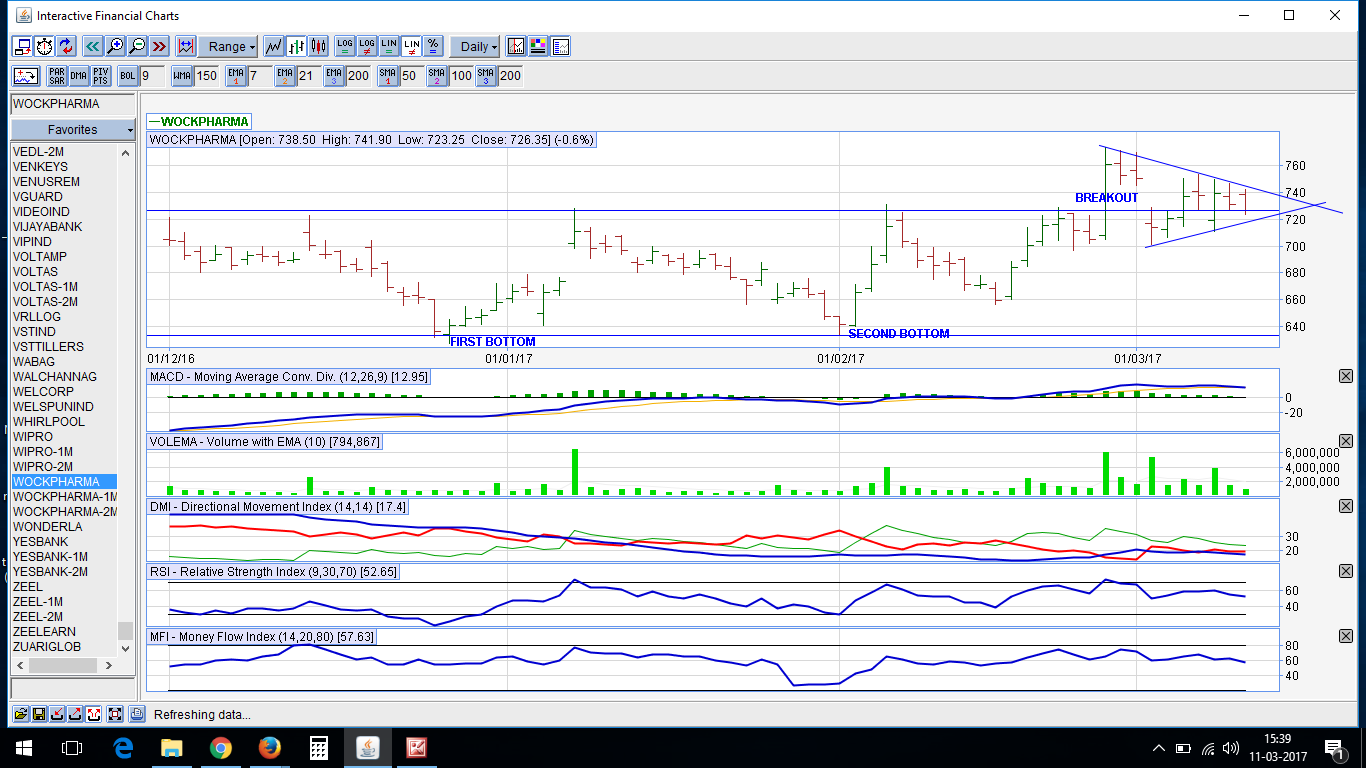1366x768 pixels.
Task: Click the open folder icon in bottom toolbar
Action: tap(21, 714)
